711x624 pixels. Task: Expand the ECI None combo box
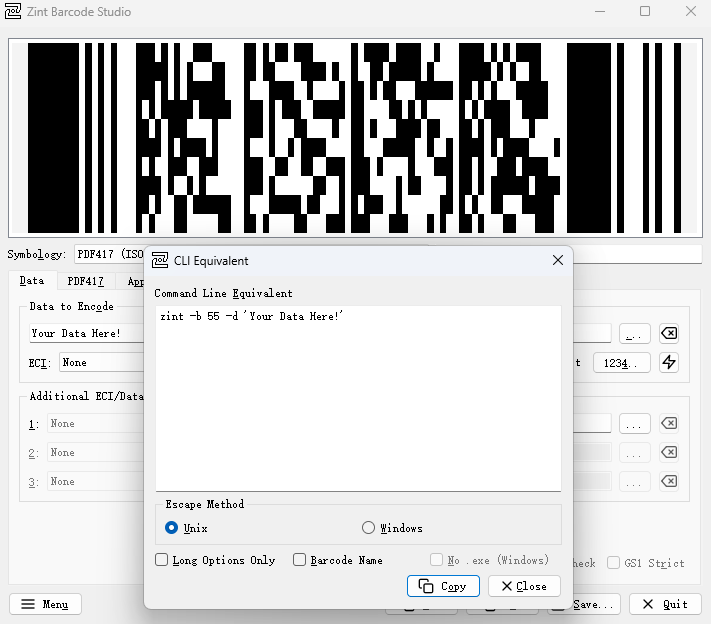point(100,363)
